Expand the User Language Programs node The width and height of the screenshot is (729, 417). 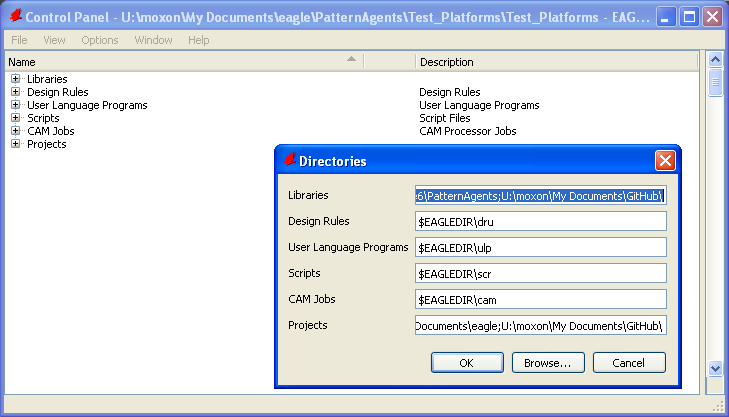(x=15, y=105)
